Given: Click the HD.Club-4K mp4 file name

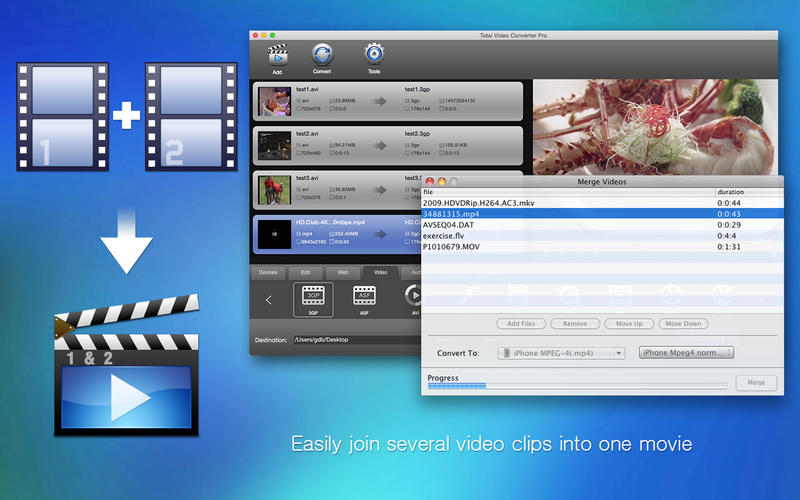Looking at the screenshot, I should coord(330,222).
